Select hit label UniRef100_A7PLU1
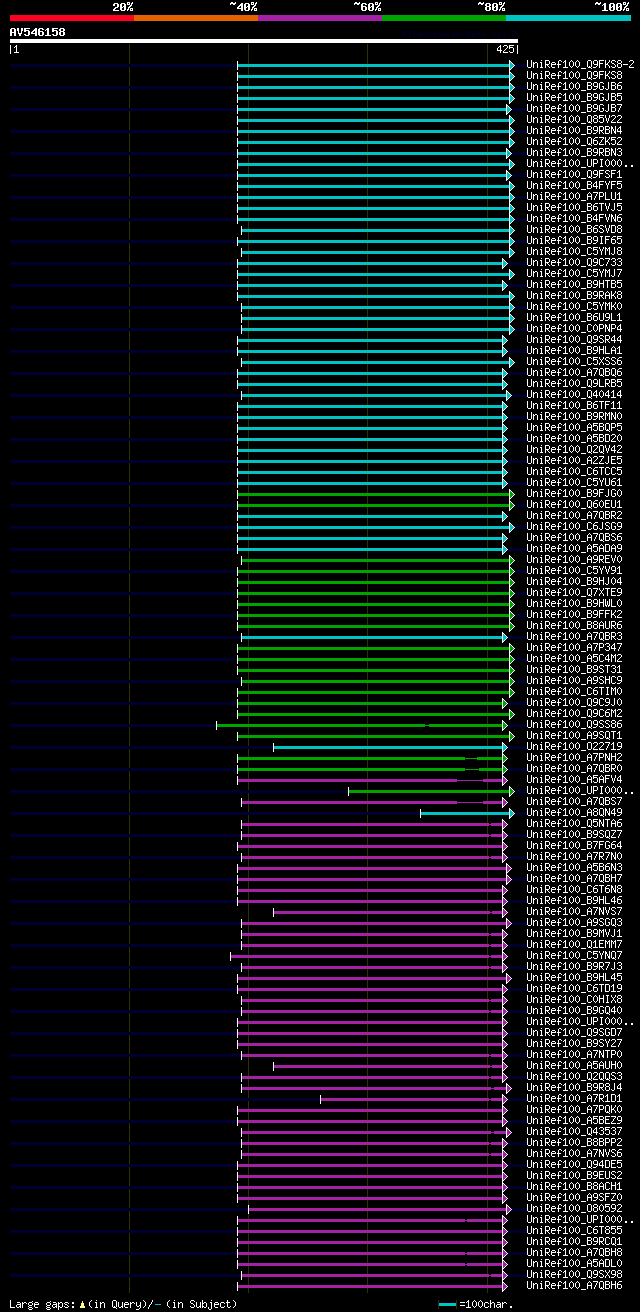 pos(575,196)
